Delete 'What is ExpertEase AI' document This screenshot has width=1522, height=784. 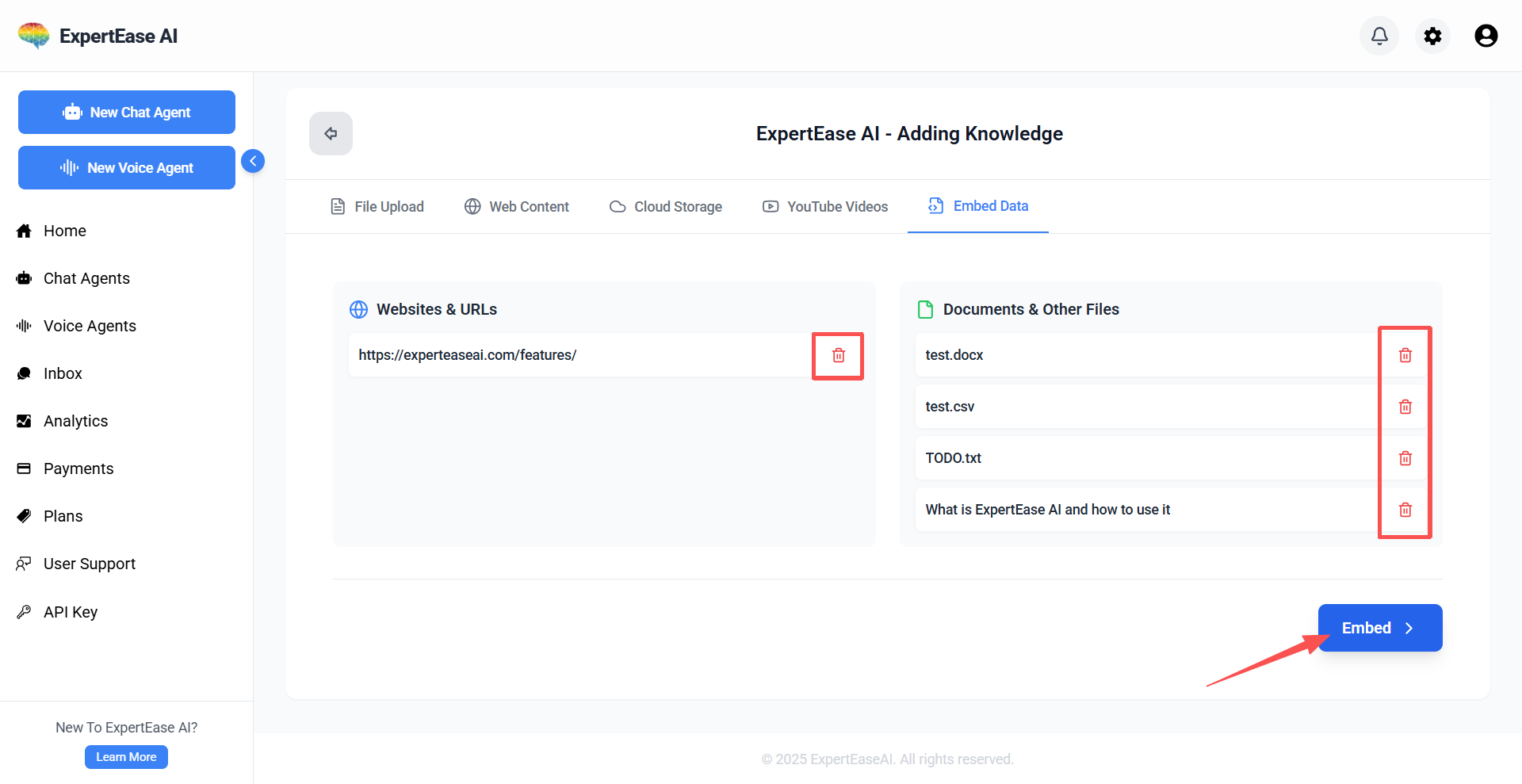click(1405, 510)
